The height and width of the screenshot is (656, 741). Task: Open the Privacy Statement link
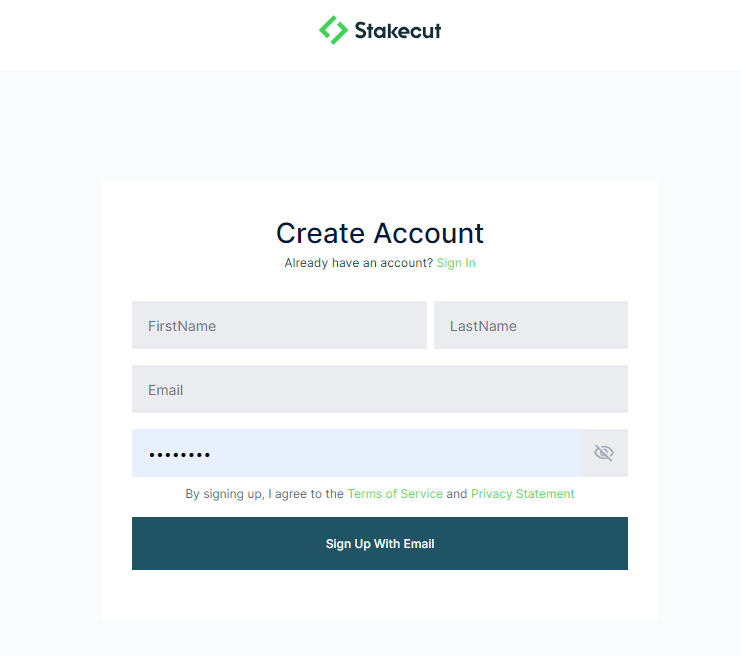tap(522, 494)
